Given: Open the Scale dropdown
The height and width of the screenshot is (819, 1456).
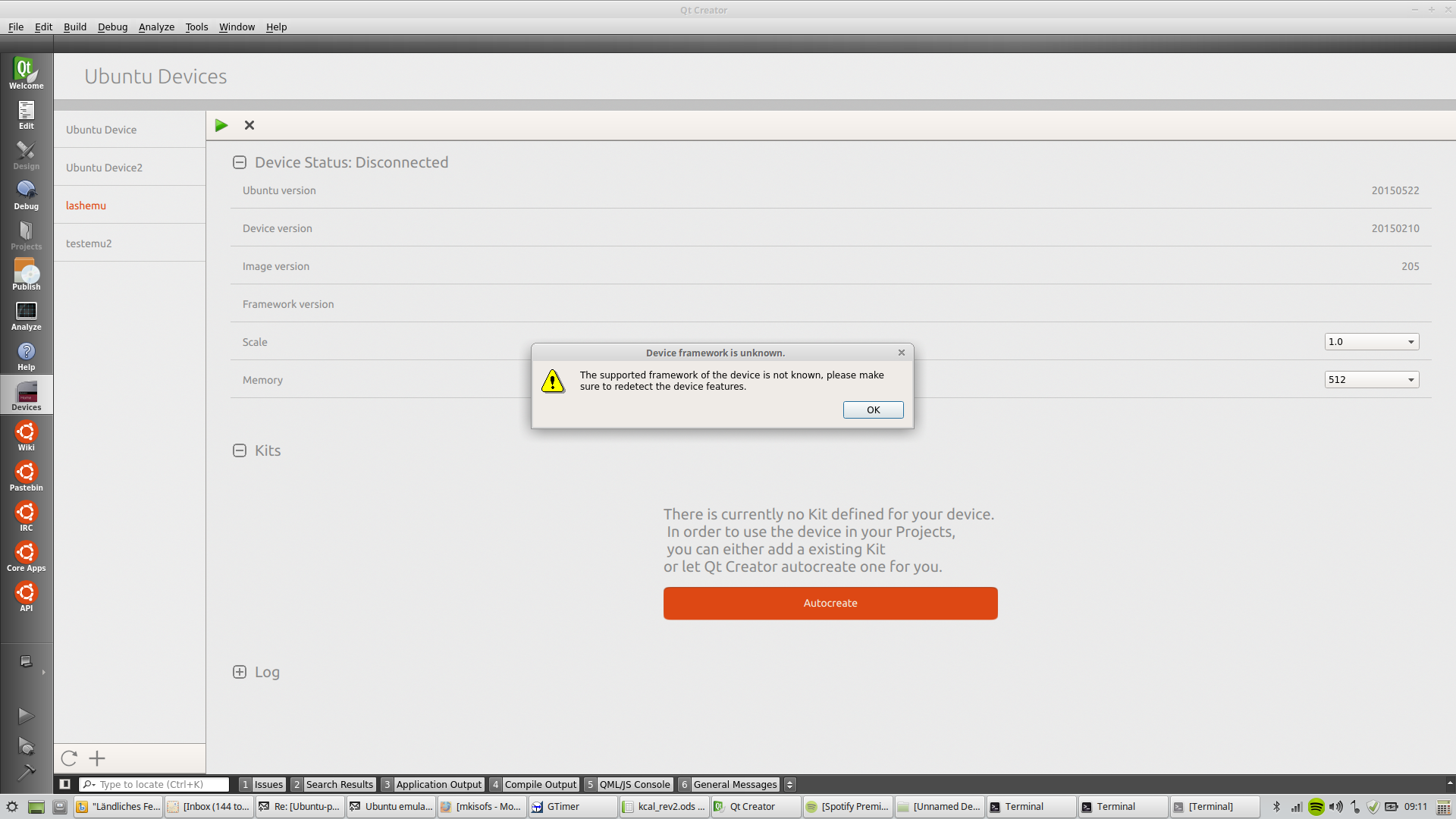Looking at the screenshot, I should click(x=1371, y=342).
